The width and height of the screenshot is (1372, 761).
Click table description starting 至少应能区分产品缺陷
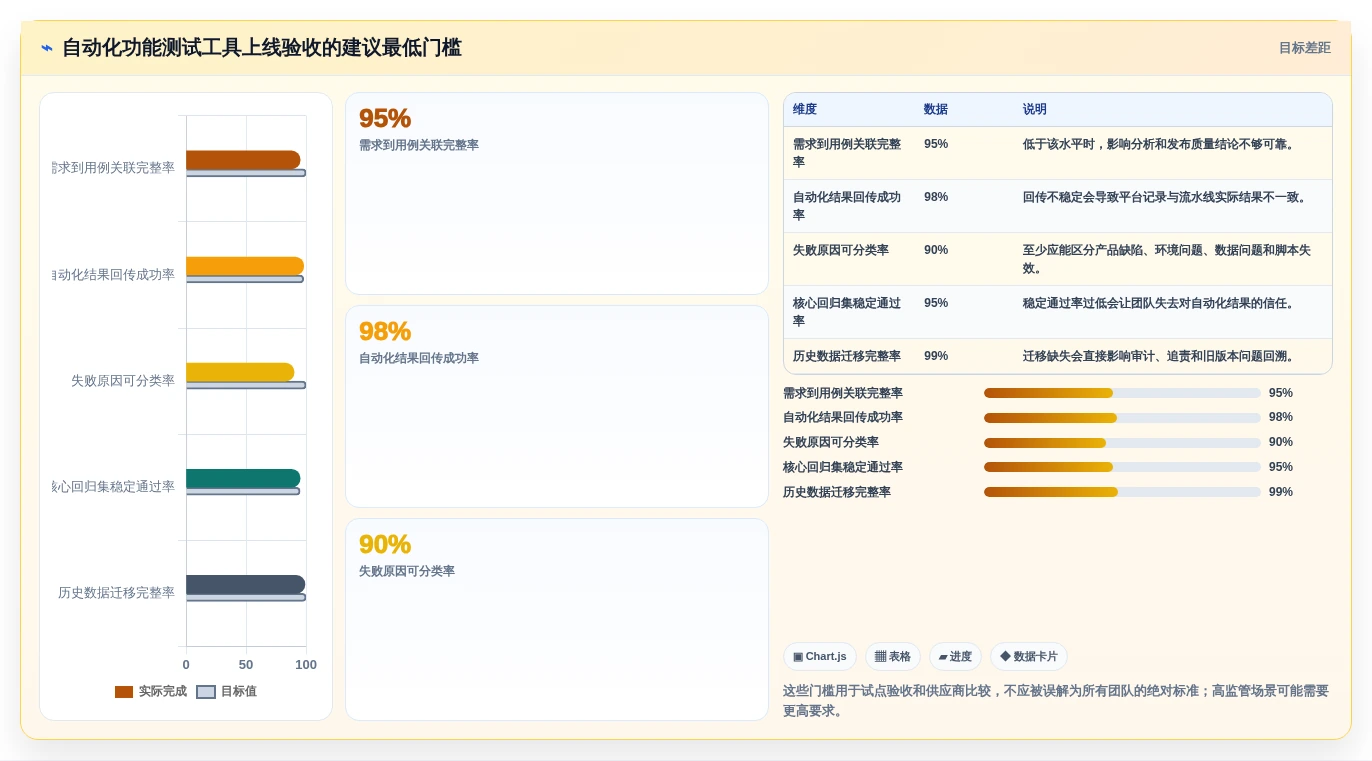1167,259
